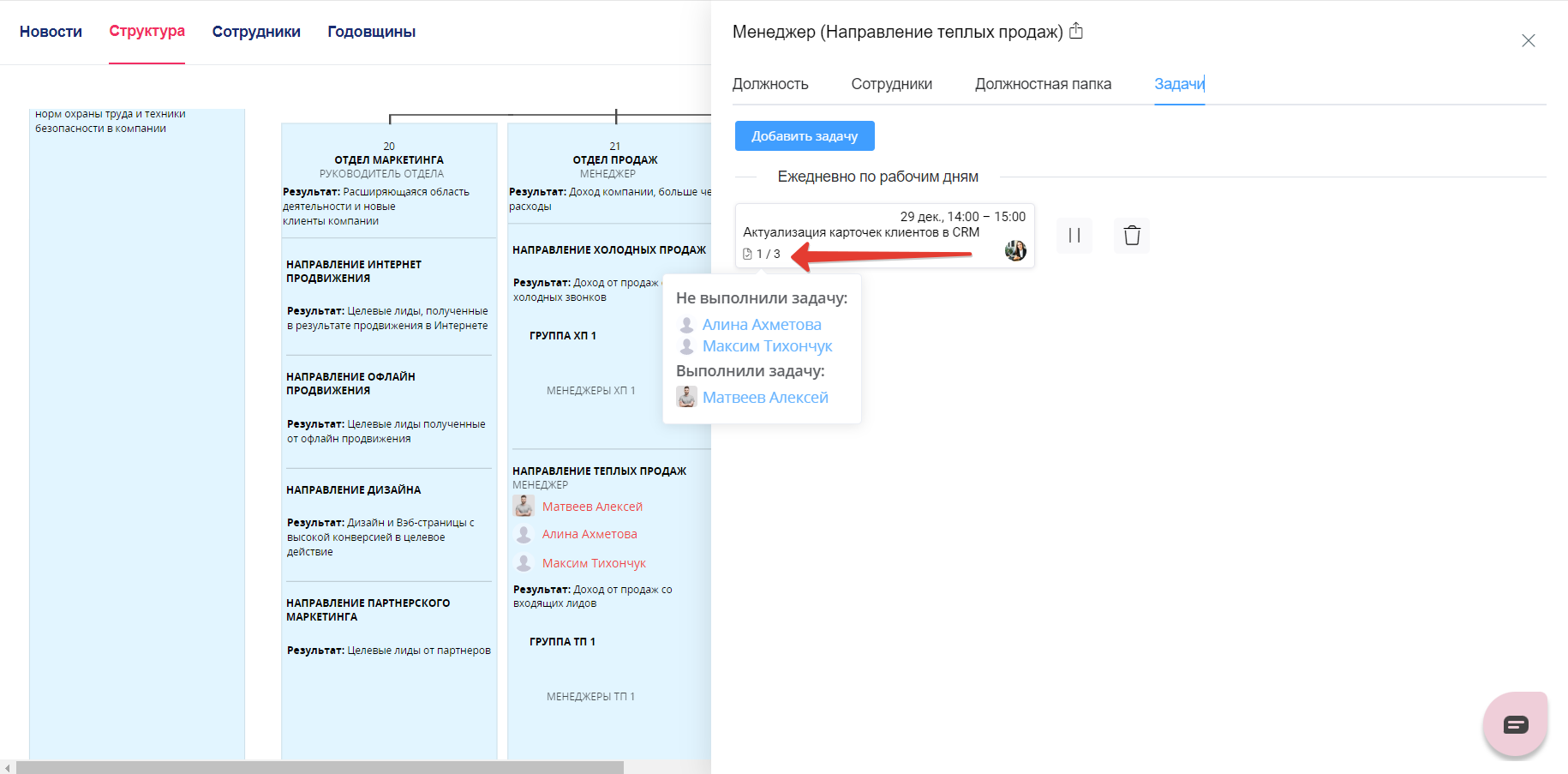Click Матвеев Алексей under "Выполнили задачу"

pos(765,397)
